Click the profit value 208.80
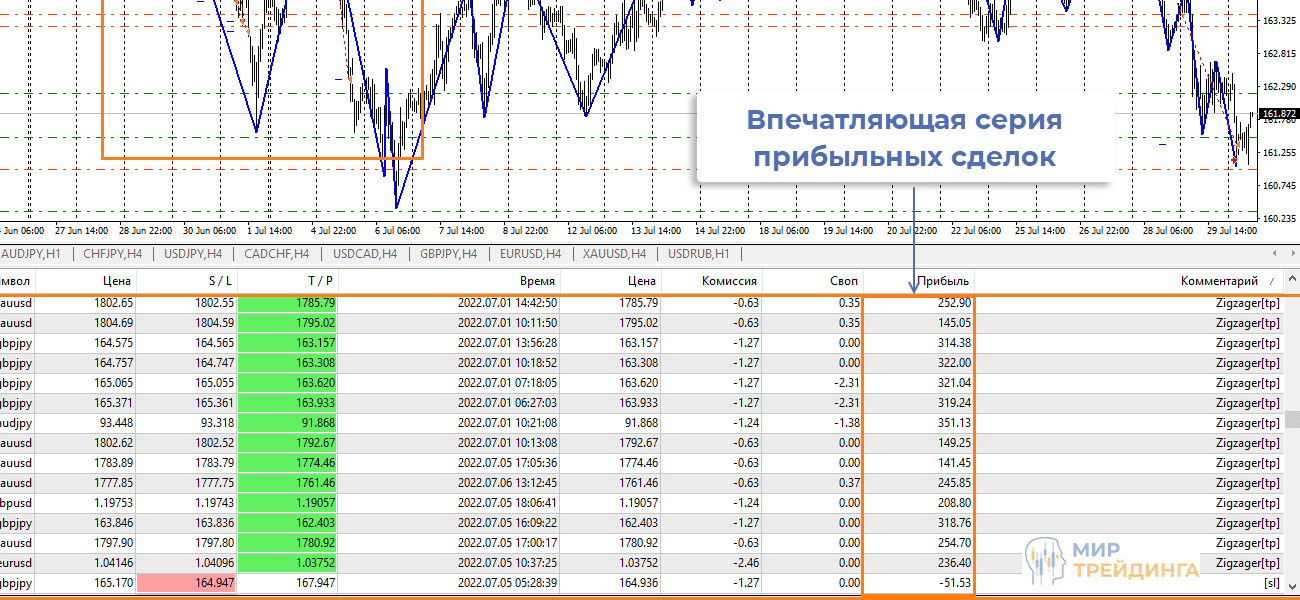Screen dimensions: 1300x600 pos(953,503)
